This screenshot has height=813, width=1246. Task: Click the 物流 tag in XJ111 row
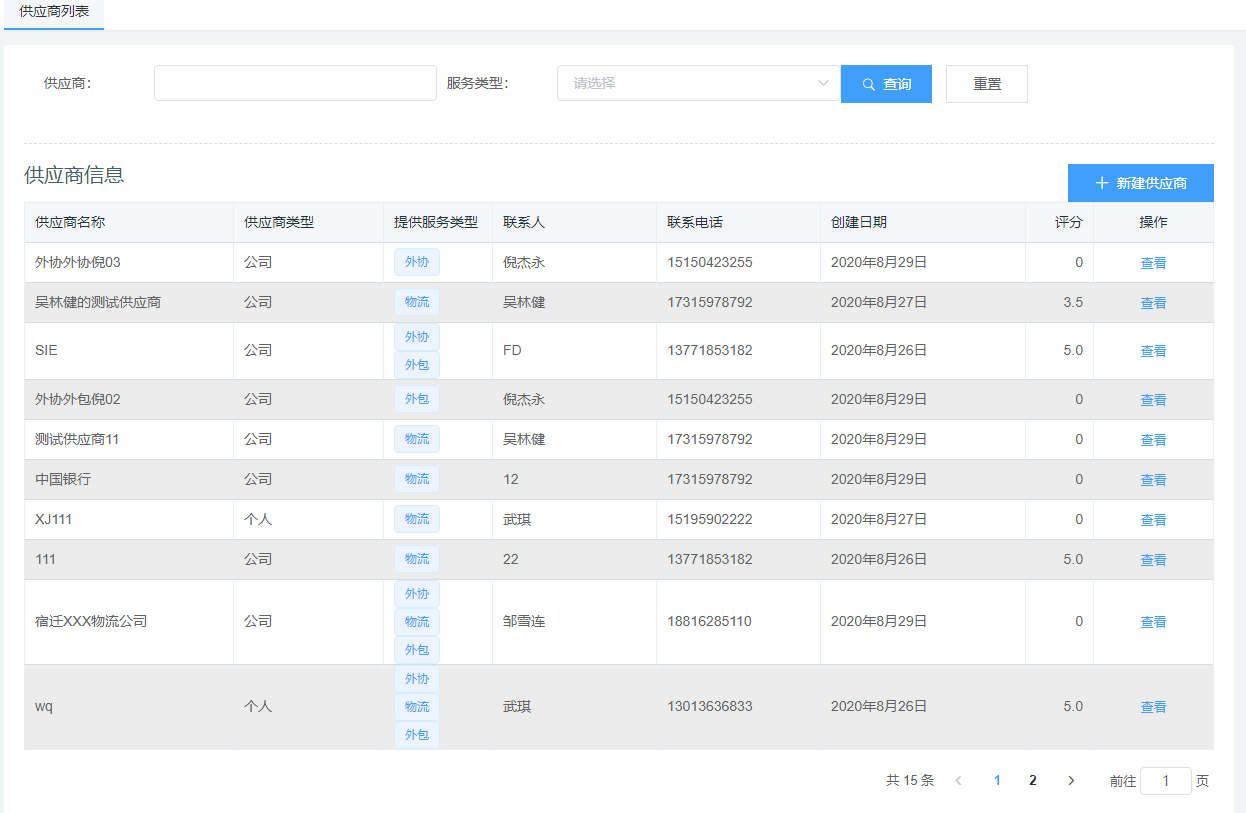pyautogui.click(x=417, y=519)
